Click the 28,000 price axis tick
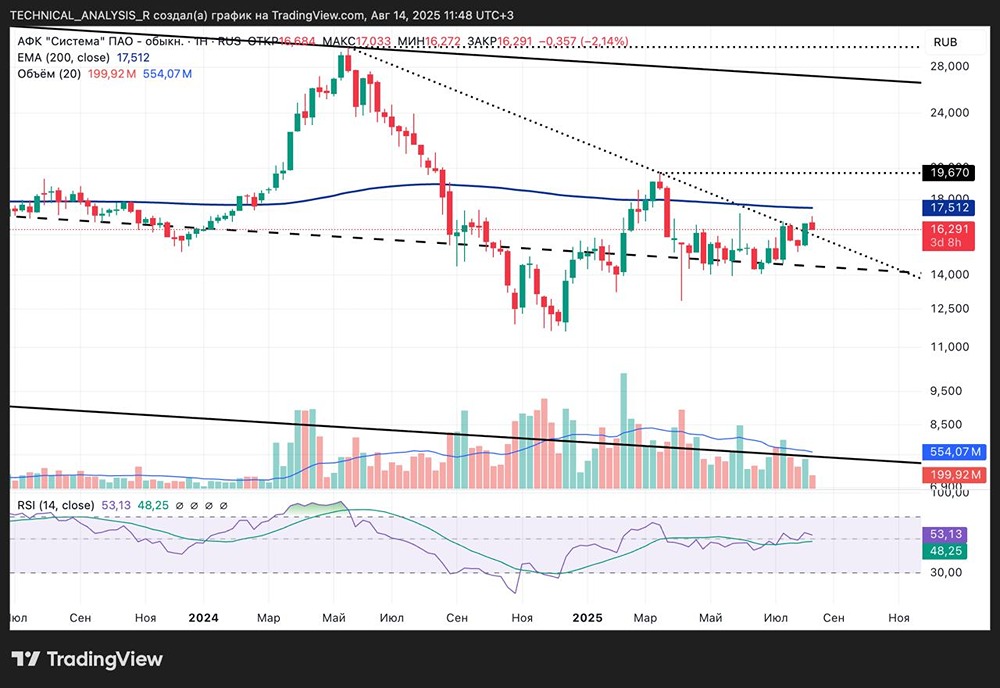Screen dimensions: 1000x688 pos(950,66)
